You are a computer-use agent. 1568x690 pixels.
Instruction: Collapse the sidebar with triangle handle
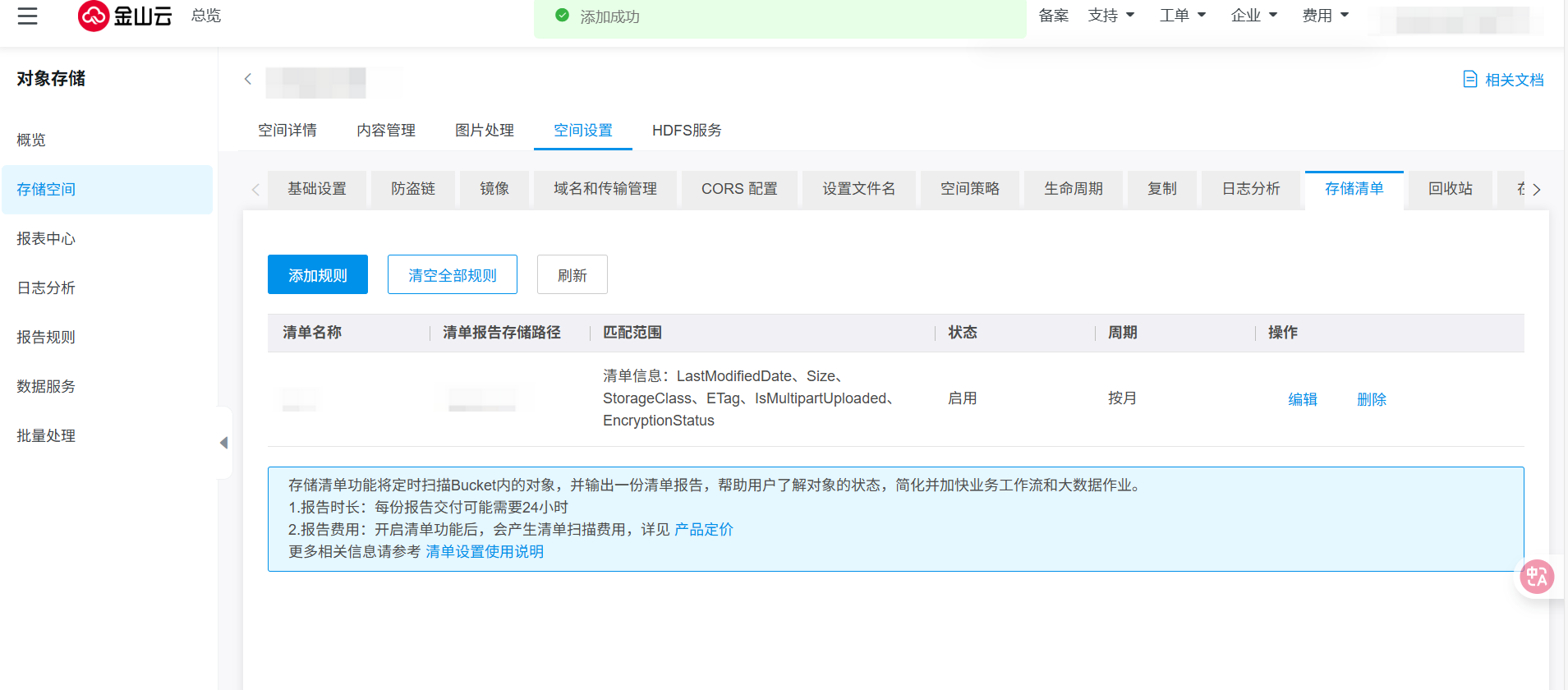223,443
